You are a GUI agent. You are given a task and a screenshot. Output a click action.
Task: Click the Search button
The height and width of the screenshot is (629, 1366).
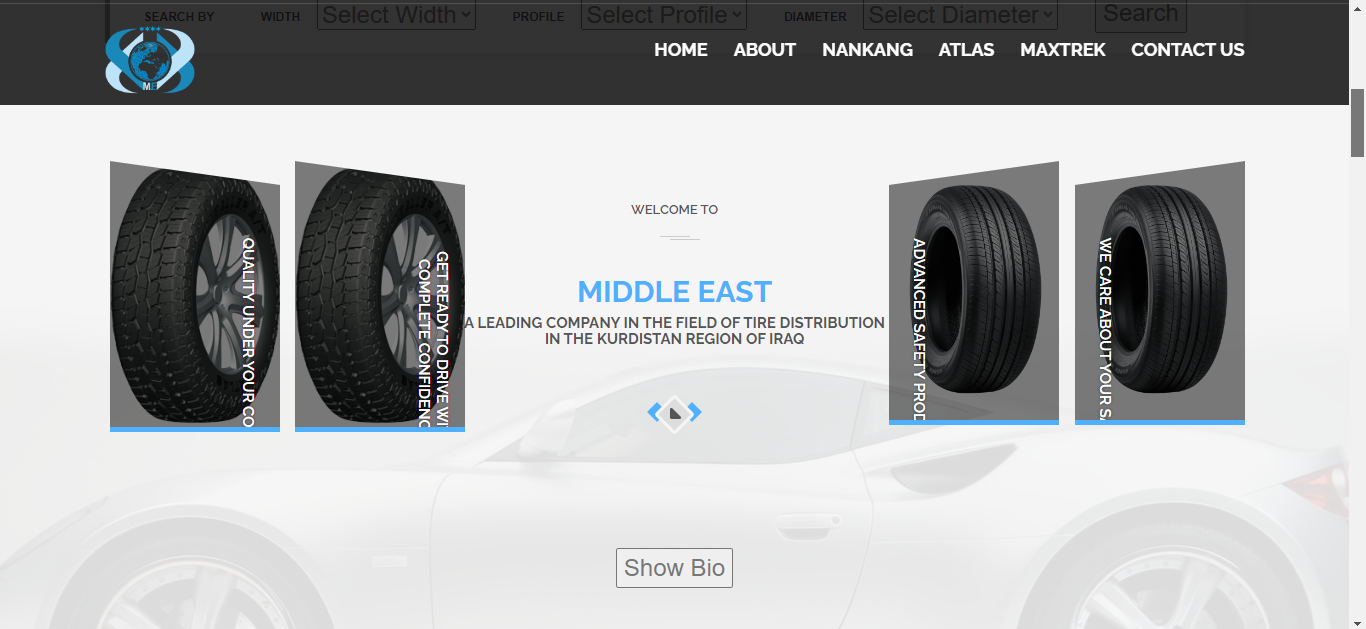pos(1141,14)
